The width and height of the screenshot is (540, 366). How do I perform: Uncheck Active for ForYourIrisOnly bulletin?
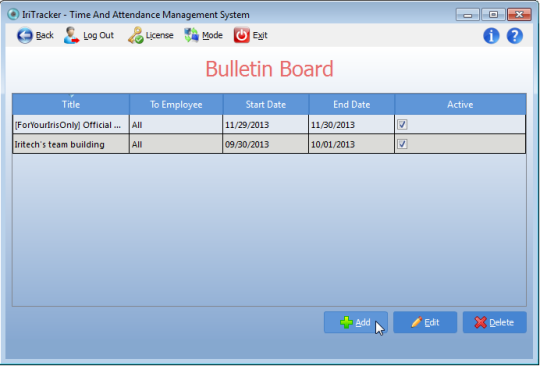pyautogui.click(x=402, y=124)
